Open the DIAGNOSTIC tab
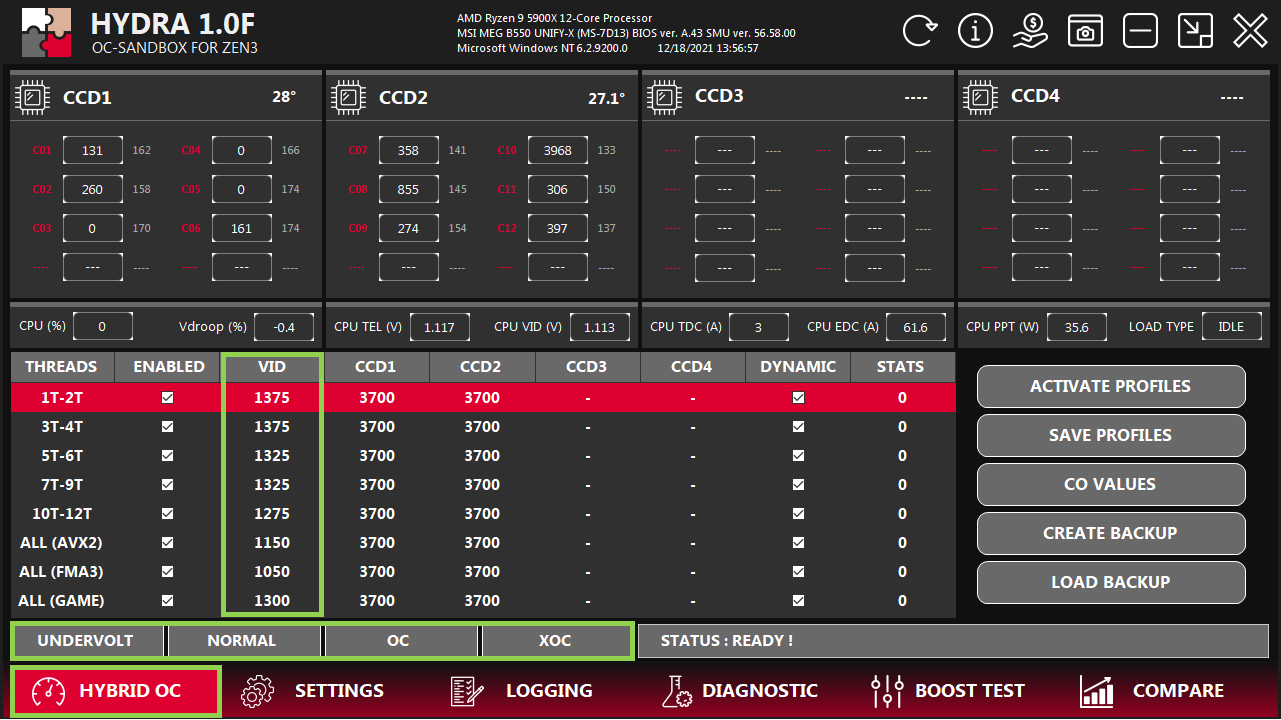This screenshot has width=1281, height=720. pos(740,691)
